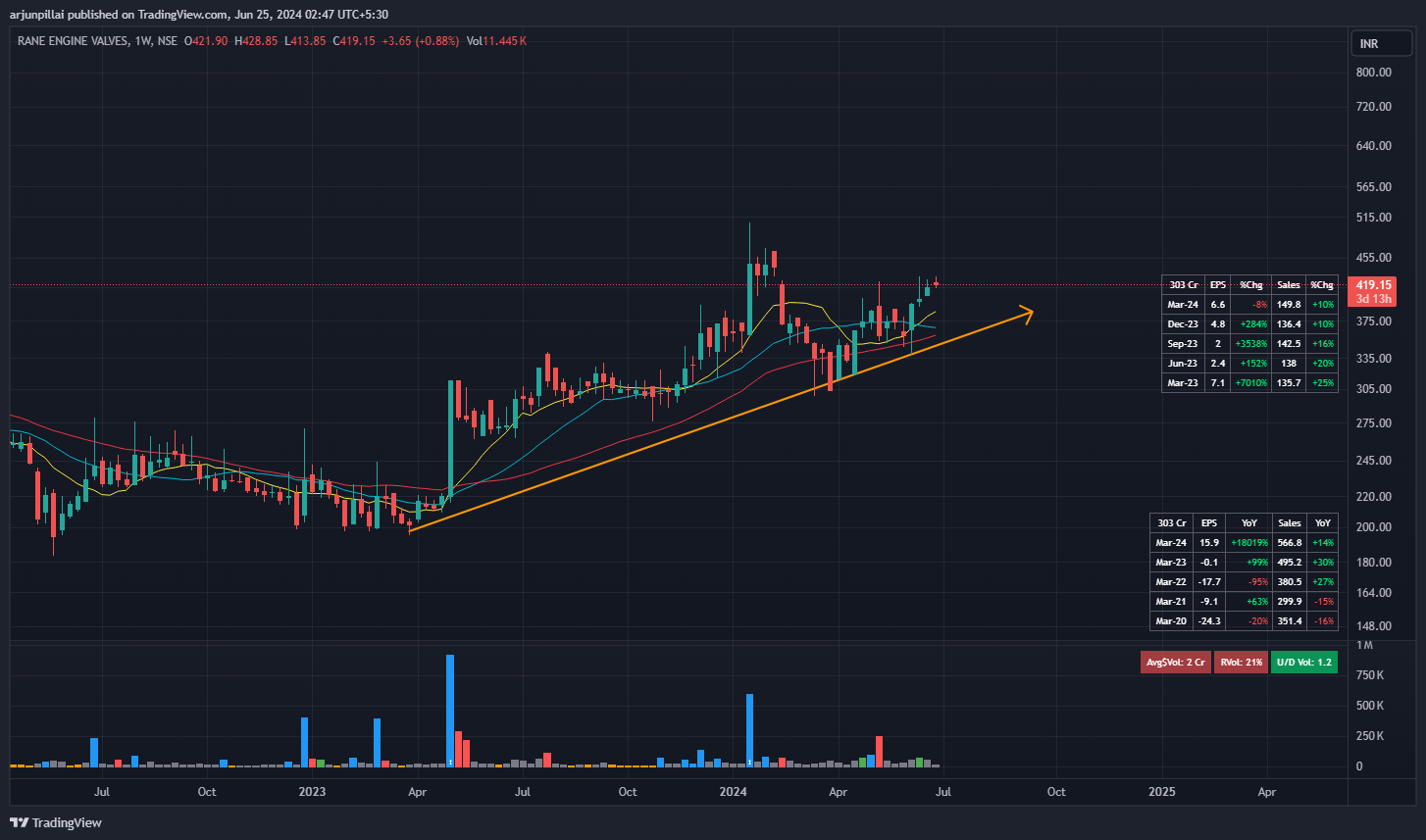The height and width of the screenshot is (840, 1426).
Task: Click the 495.2 annual sales cell
Action: pyautogui.click(x=1290, y=563)
